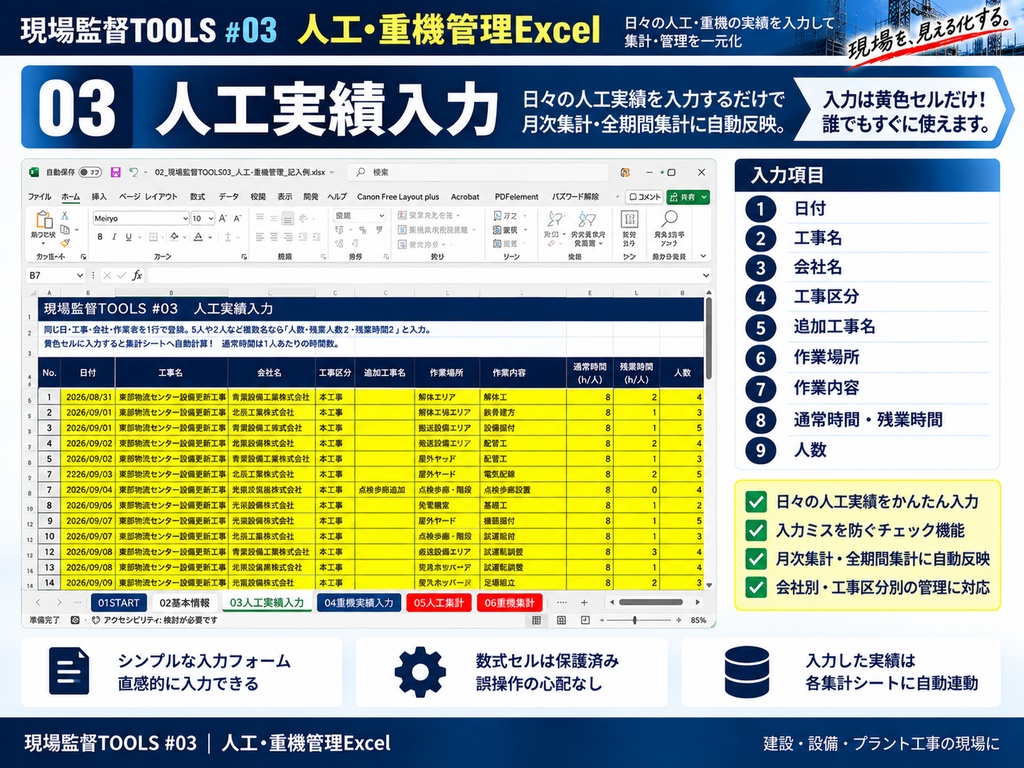
Task: Select the 日付 column header cell
Action: click(x=88, y=373)
